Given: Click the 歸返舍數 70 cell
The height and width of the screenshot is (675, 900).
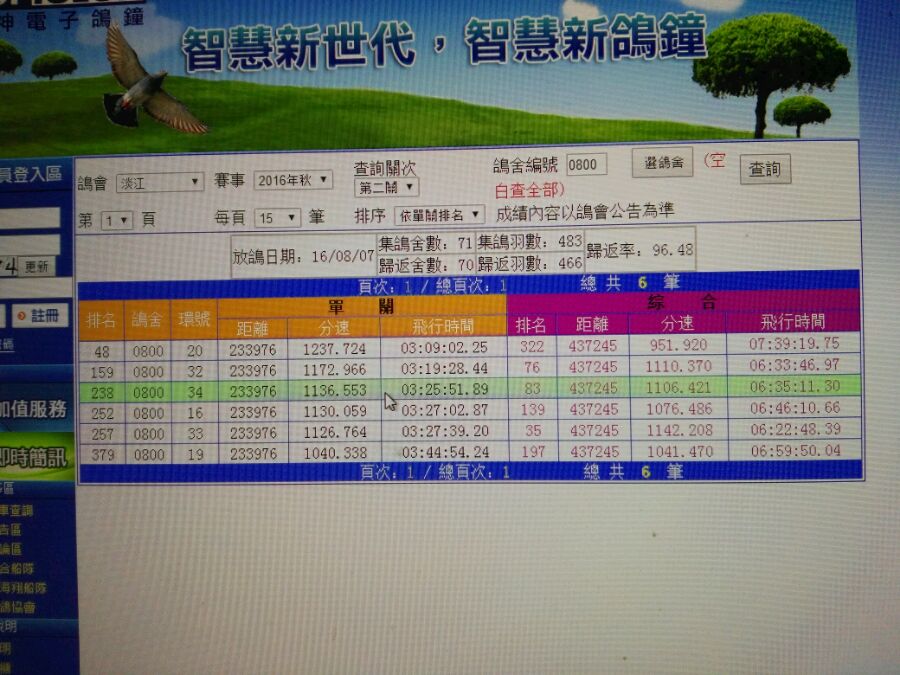Looking at the screenshot, I should pyautogui.click(x=425, y=265).
